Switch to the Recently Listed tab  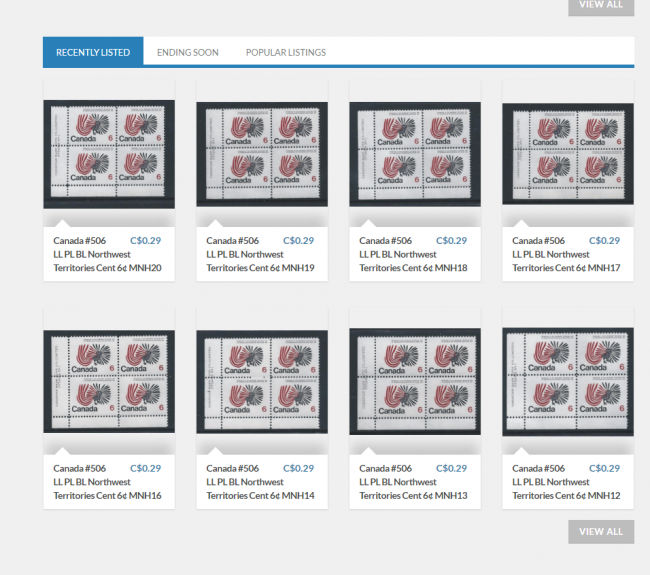[x=93, y=52]
